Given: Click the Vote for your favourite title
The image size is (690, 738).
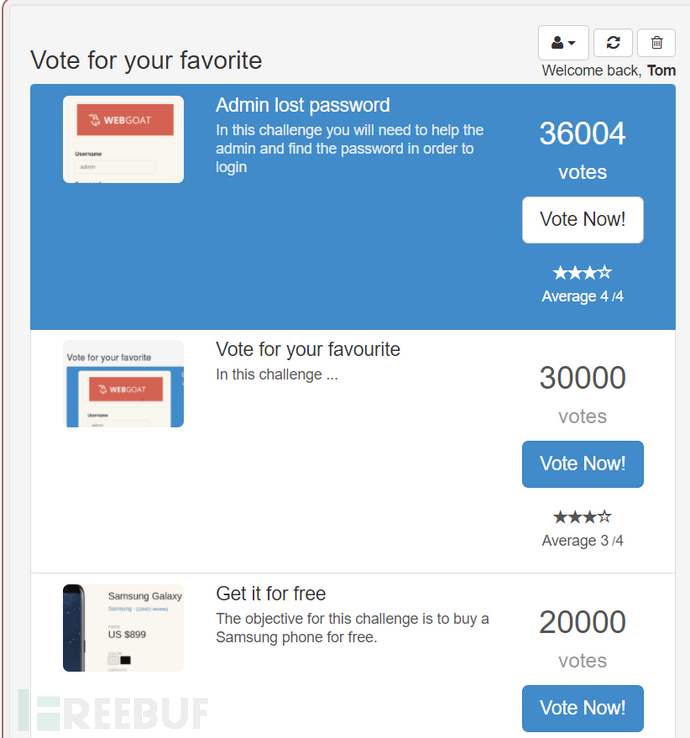Looking at the screenshot, I should click(x=308, y=350).
